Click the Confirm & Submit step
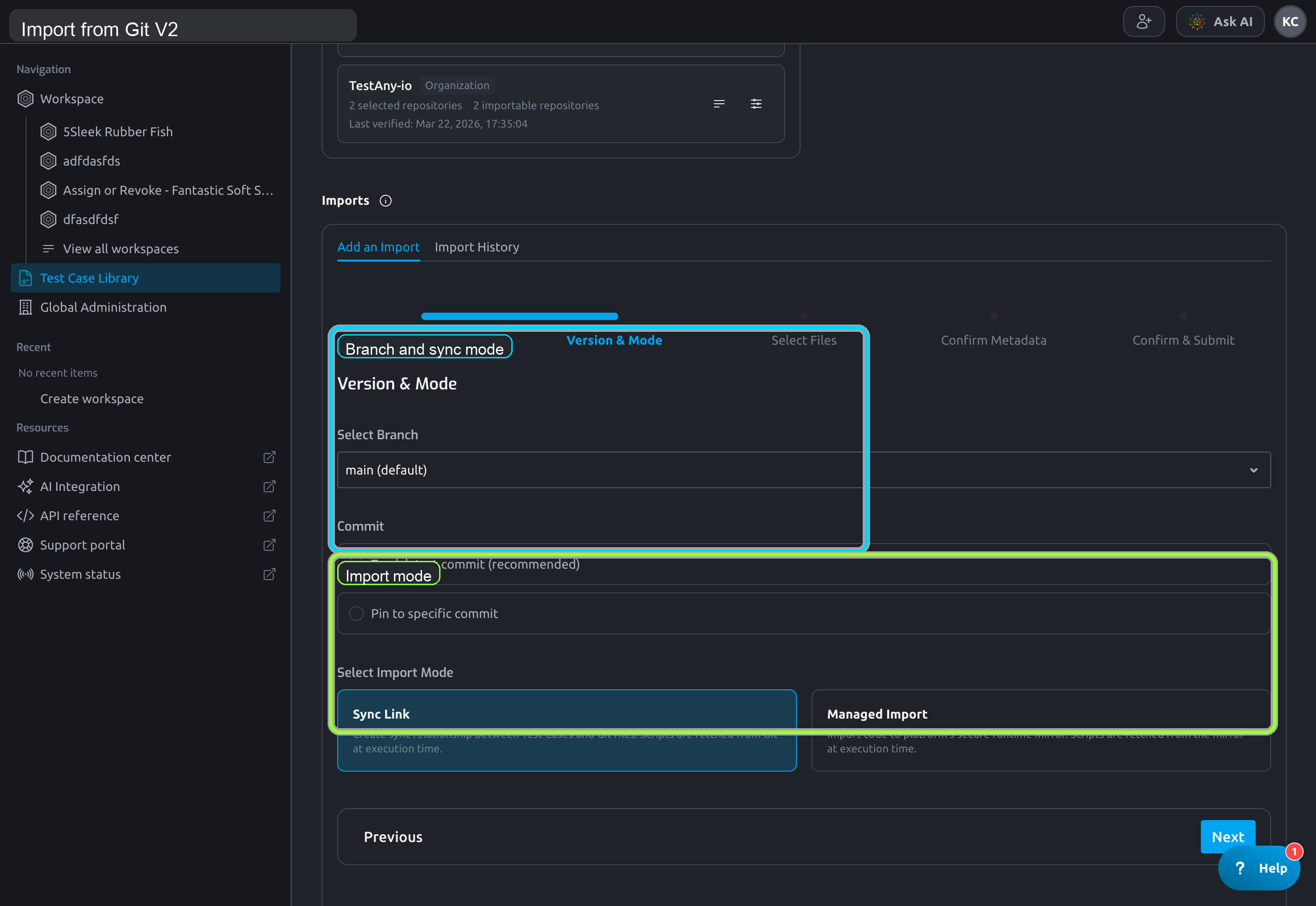1316x906 pixels. pos(1183,340)
